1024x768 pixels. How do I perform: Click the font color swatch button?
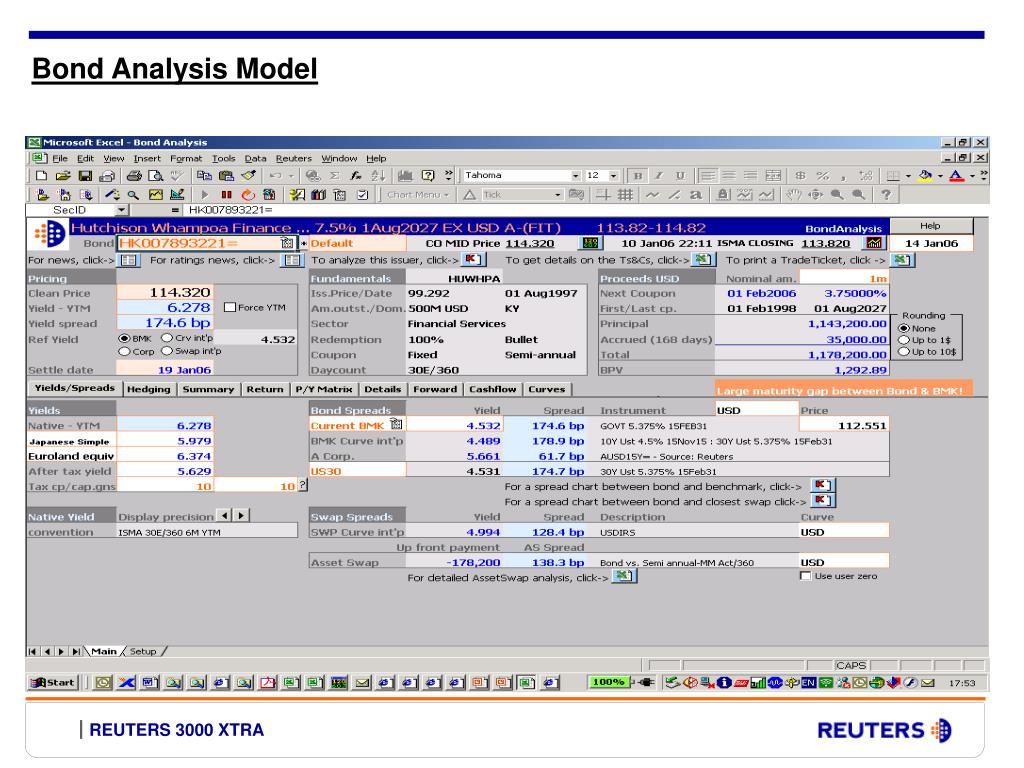pyautogui.click(x=956, y=176)
